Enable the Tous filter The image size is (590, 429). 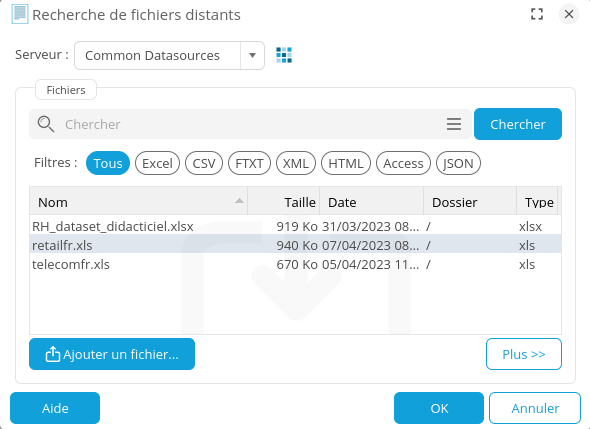coord(108,163)
